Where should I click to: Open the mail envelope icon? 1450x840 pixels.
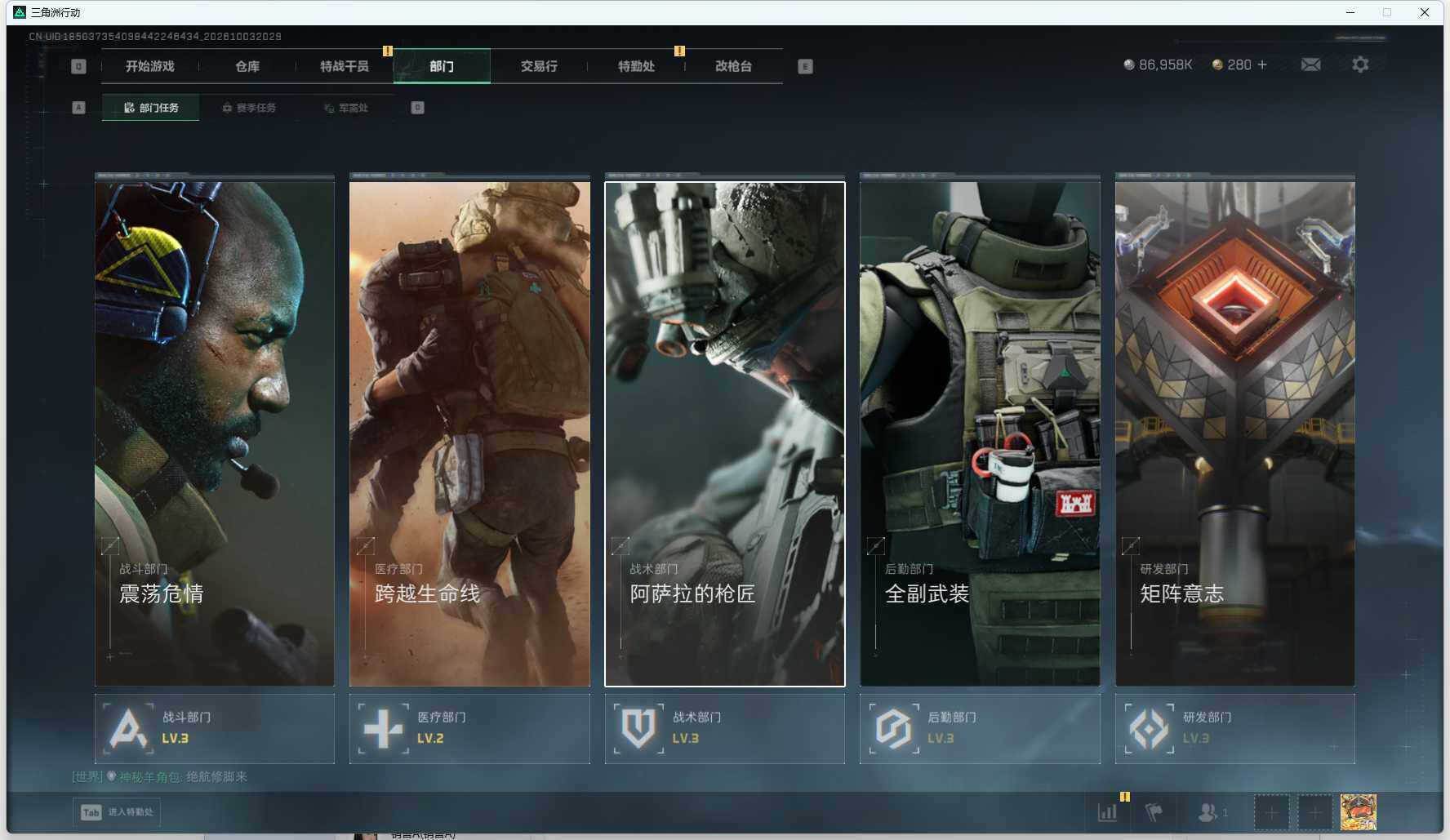[x=1310, y=64]
